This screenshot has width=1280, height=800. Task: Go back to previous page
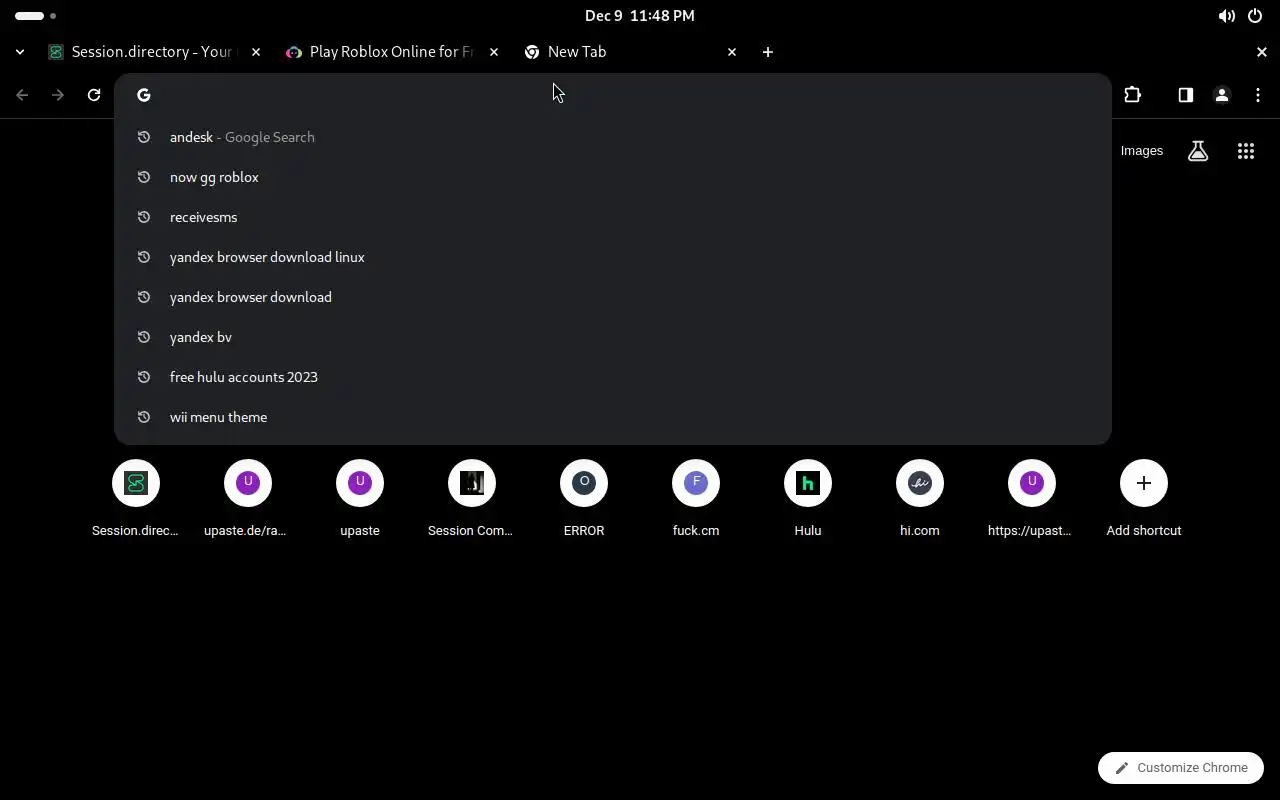tap(22, 95)
